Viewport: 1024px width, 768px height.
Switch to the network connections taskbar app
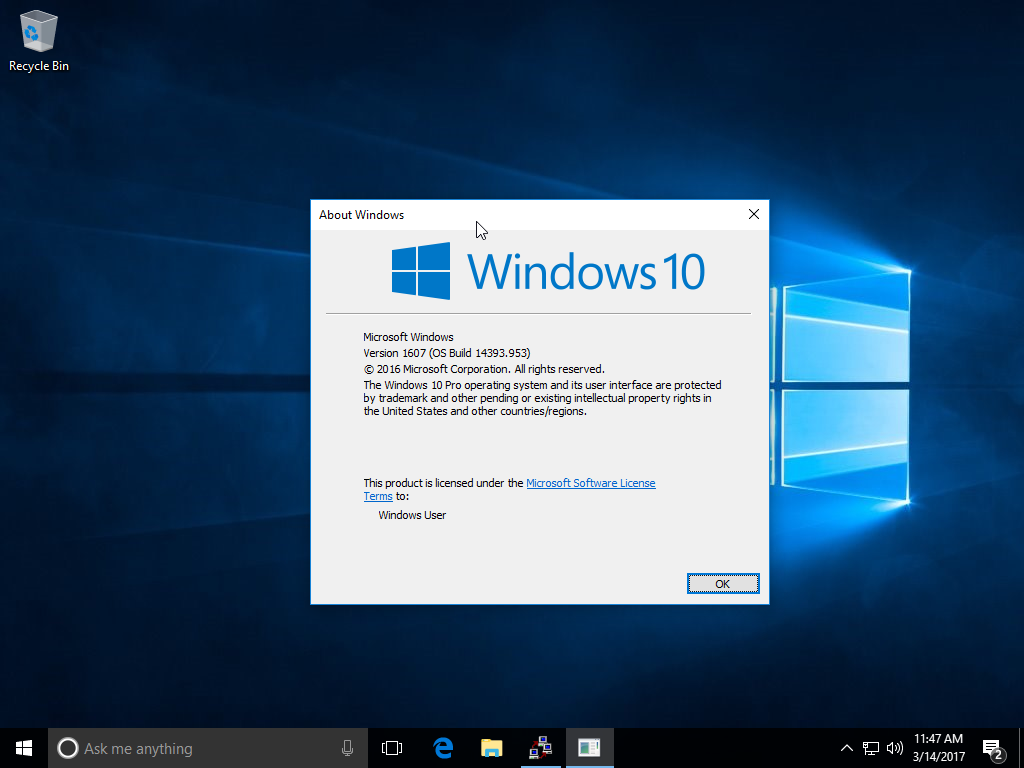click(540, 748)
